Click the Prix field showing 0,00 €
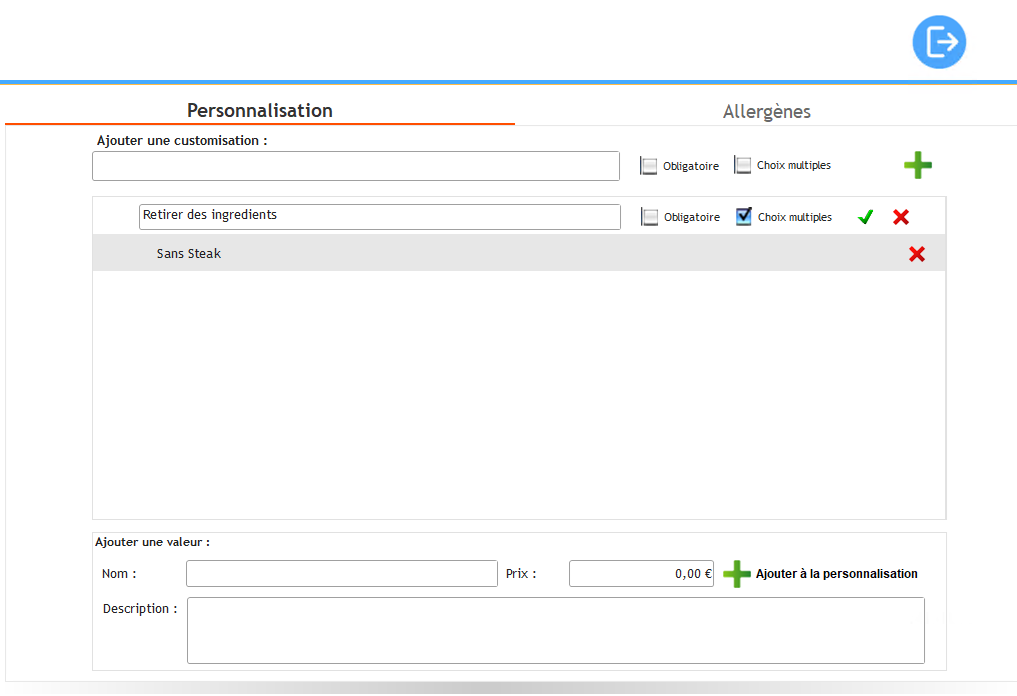 click(x=640, y=574)
